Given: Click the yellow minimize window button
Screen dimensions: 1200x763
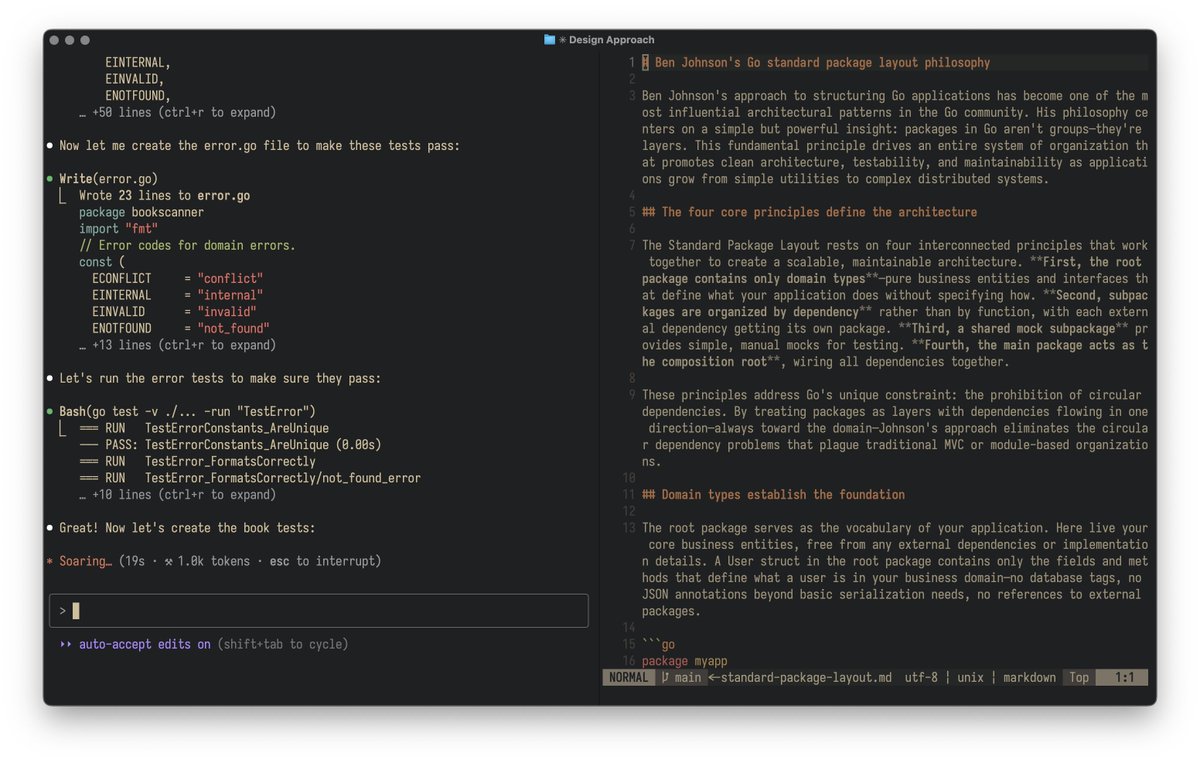Looking at the screenshot, I should tap(70, 40).
